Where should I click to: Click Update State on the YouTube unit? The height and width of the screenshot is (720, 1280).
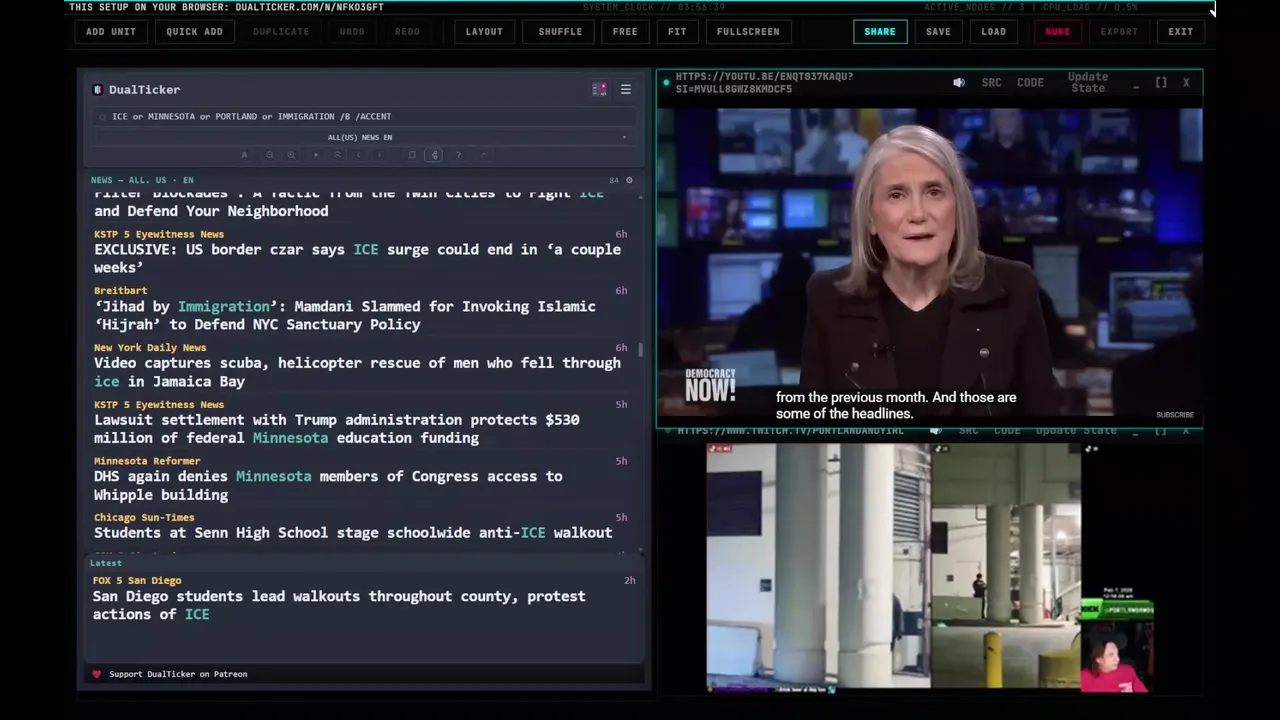(x=1088, y=82)
